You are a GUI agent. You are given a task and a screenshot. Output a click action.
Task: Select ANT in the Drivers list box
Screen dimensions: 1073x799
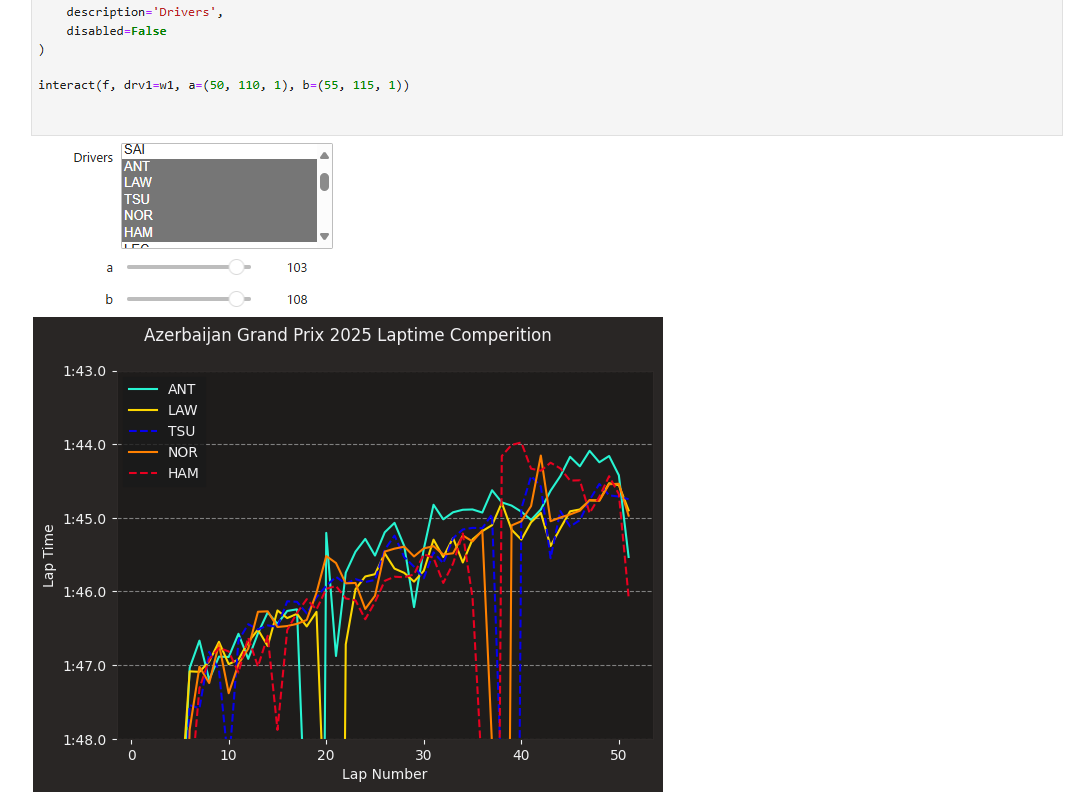point(219,166)
